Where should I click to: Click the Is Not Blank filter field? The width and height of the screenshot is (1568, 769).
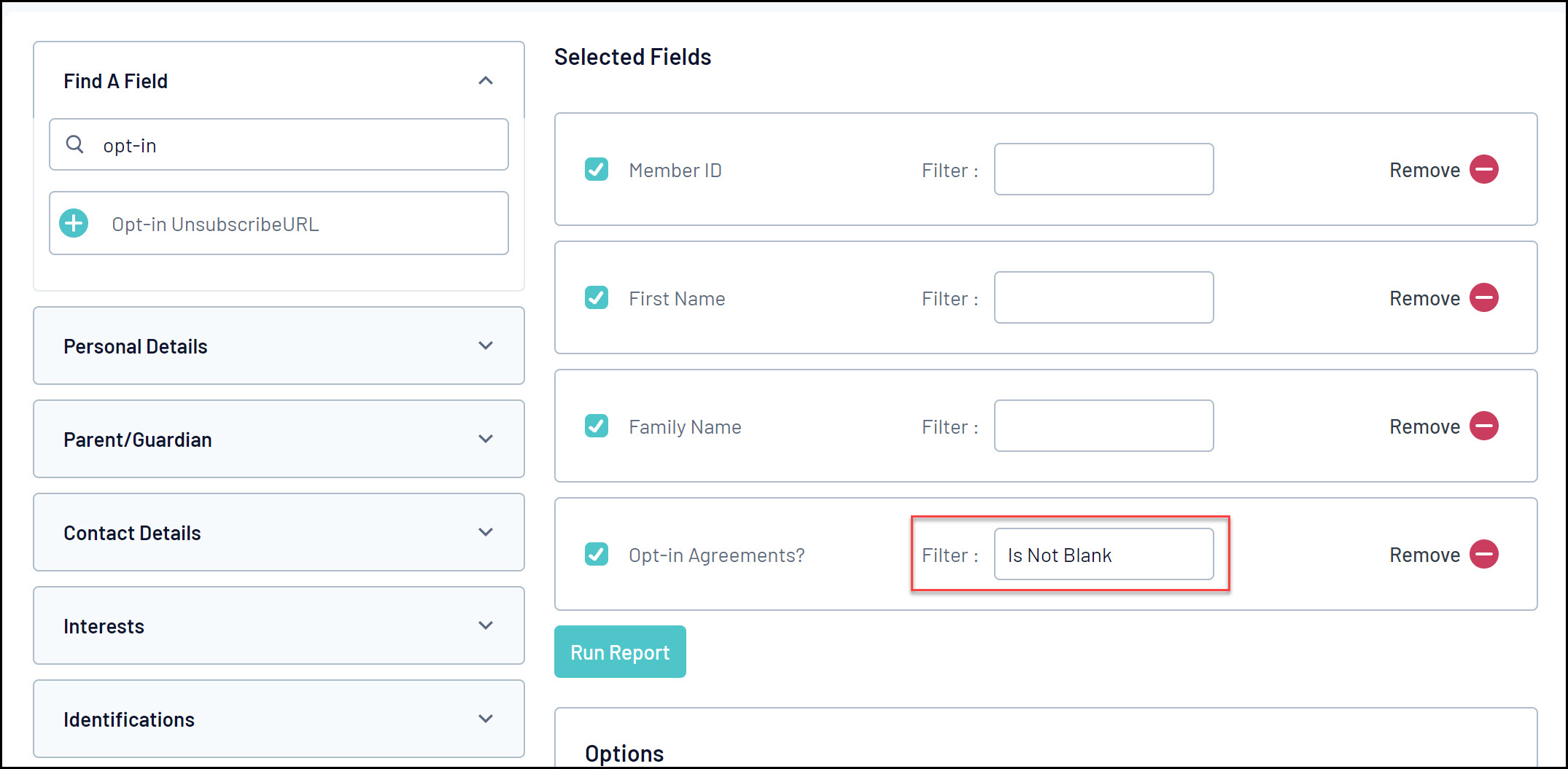(1103, 555)
